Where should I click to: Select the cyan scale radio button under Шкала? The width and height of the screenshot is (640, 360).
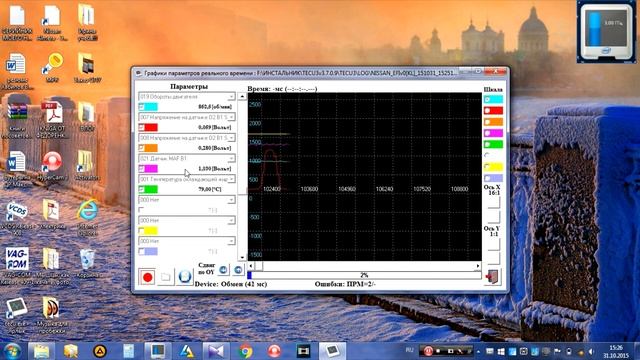point(487,99)
